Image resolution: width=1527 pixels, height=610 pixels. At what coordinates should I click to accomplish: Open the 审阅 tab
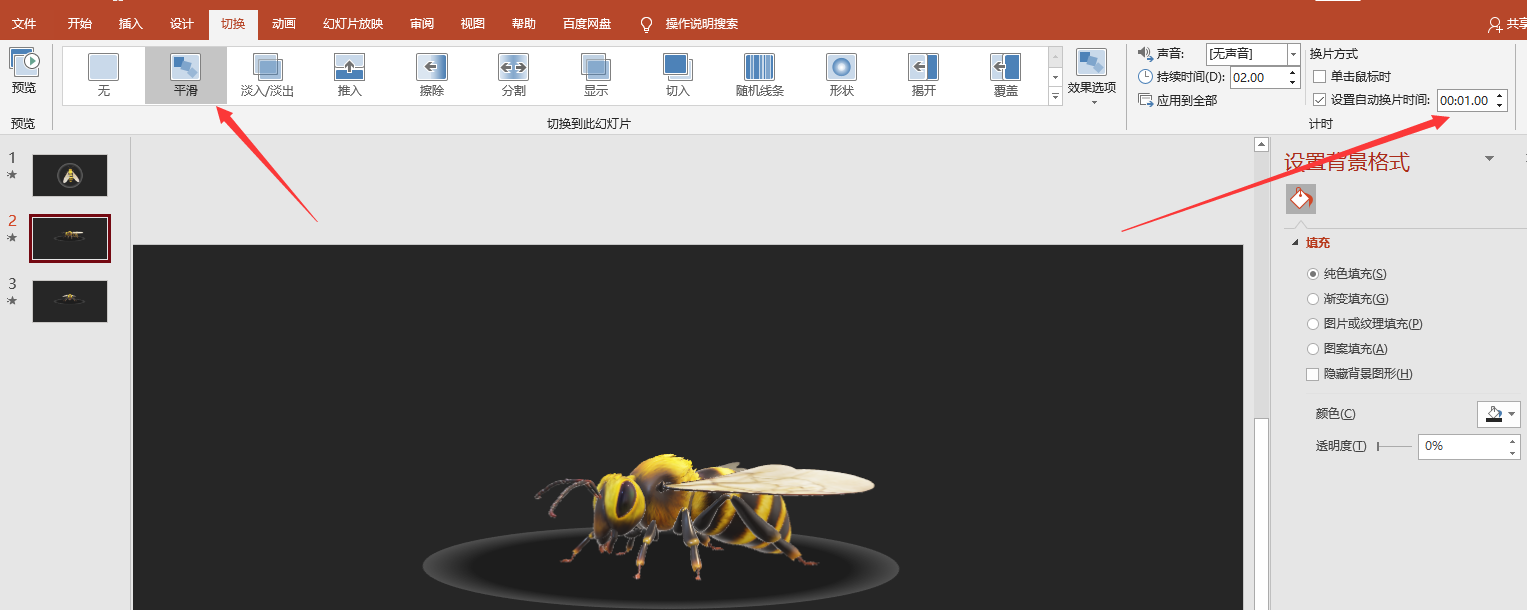coord(422,24)
